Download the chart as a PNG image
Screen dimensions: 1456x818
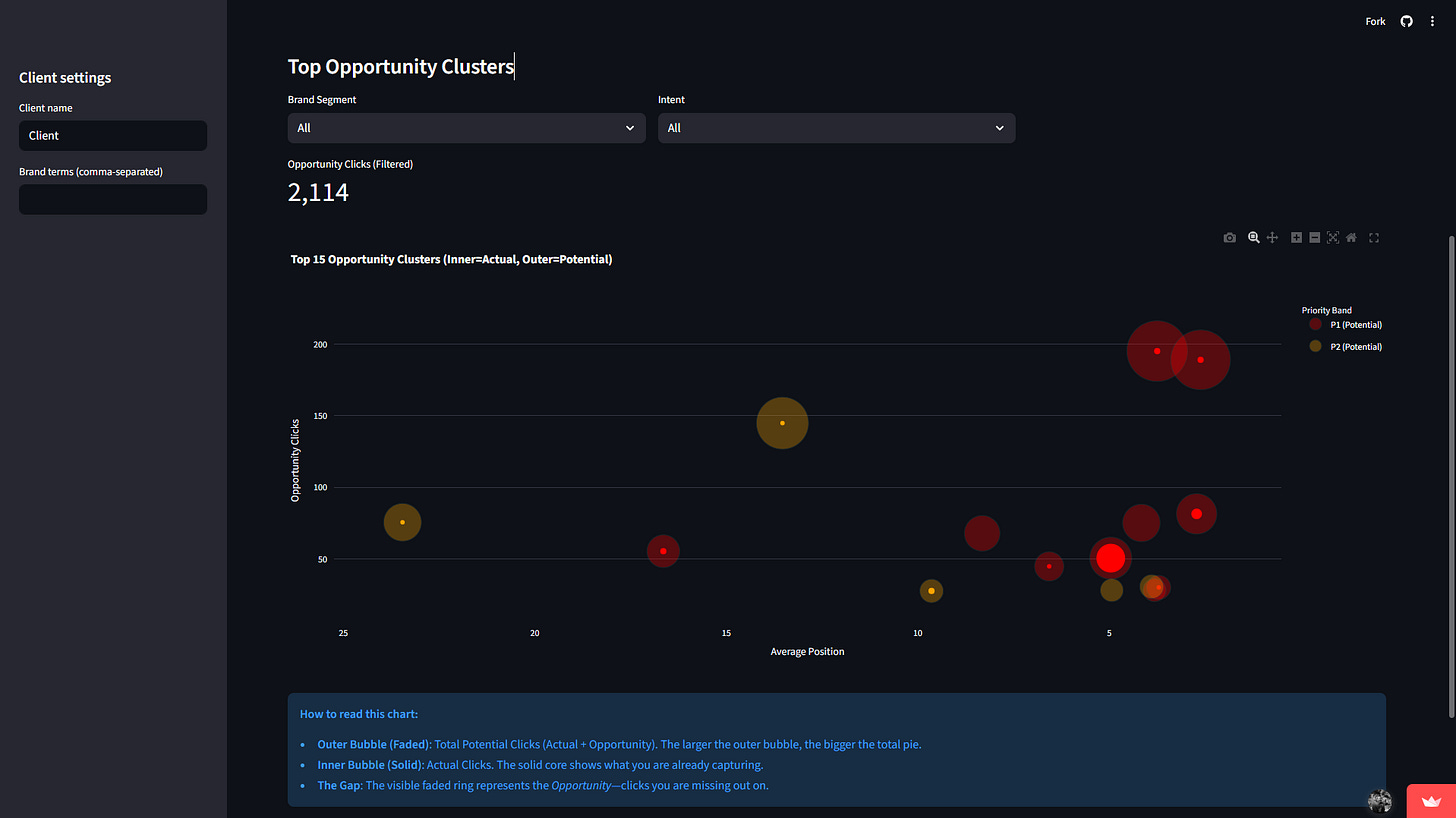tap(1230, 237)
